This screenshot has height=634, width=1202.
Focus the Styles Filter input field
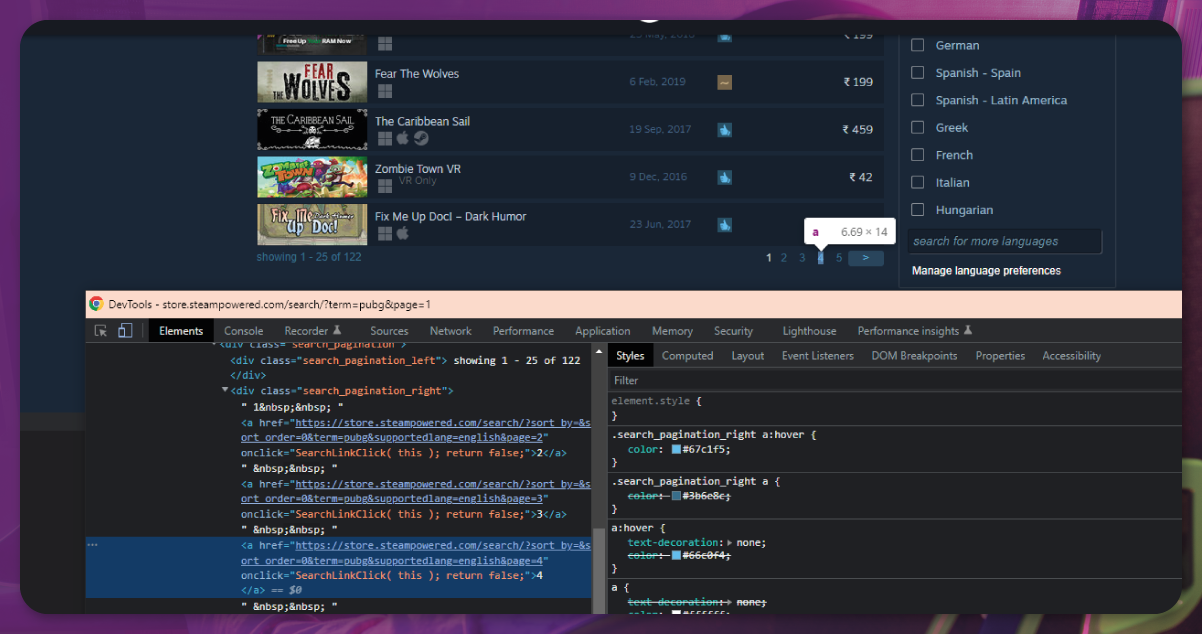894,381
